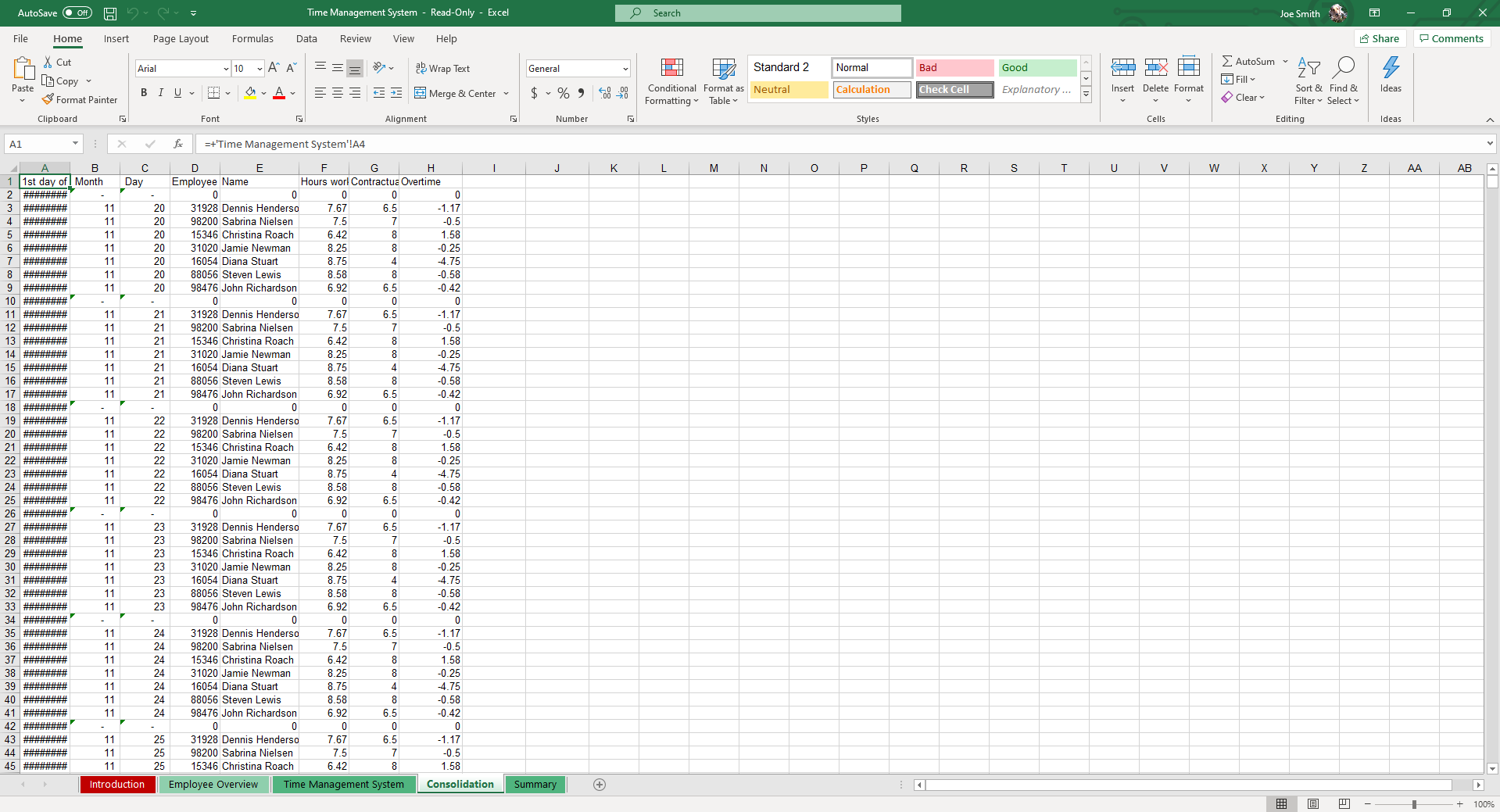Viewport: 1500px width, 812px height.
Task: Open the Summary sheet tab
Action: point(535,785)
